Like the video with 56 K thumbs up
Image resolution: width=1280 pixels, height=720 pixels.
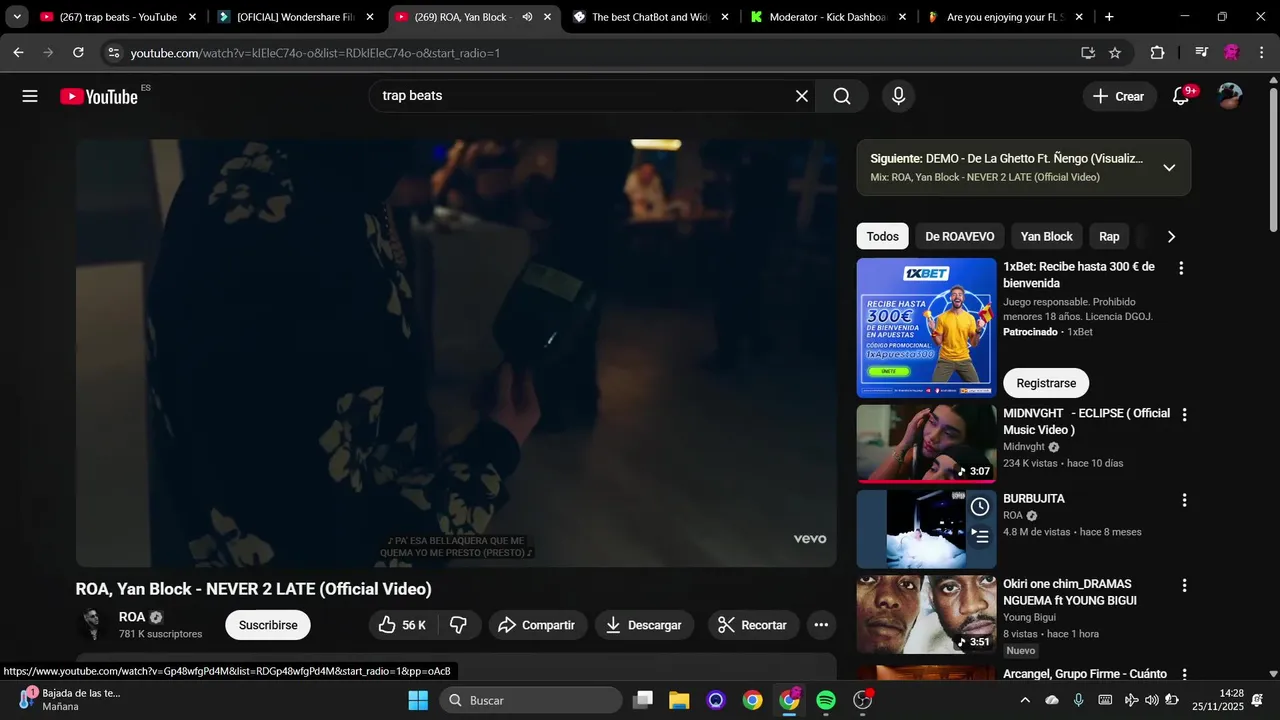(402, 625)
